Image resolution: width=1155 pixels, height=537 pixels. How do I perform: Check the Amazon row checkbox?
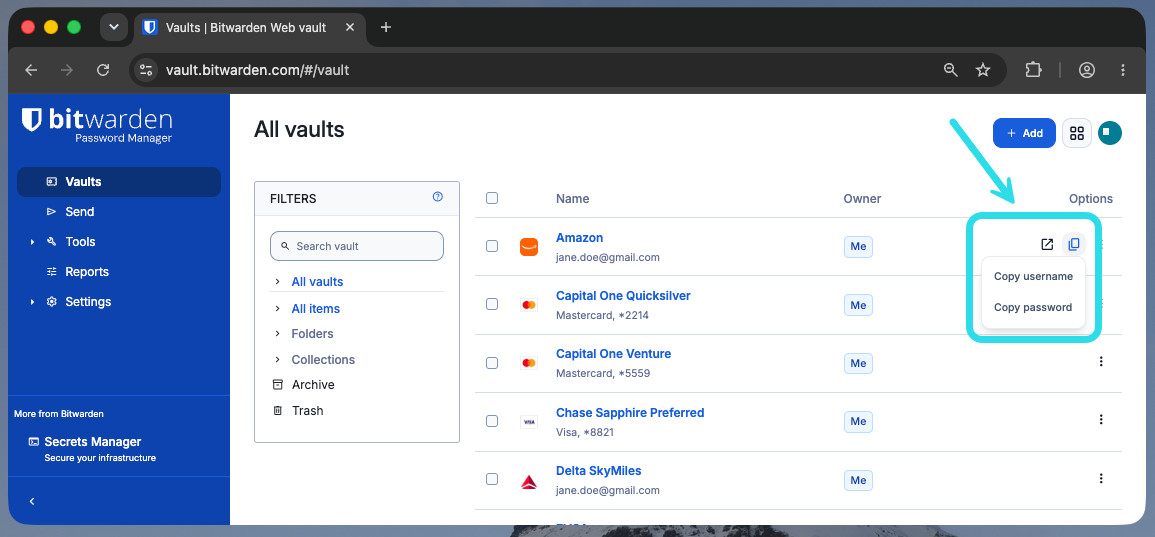pos(492,246)
